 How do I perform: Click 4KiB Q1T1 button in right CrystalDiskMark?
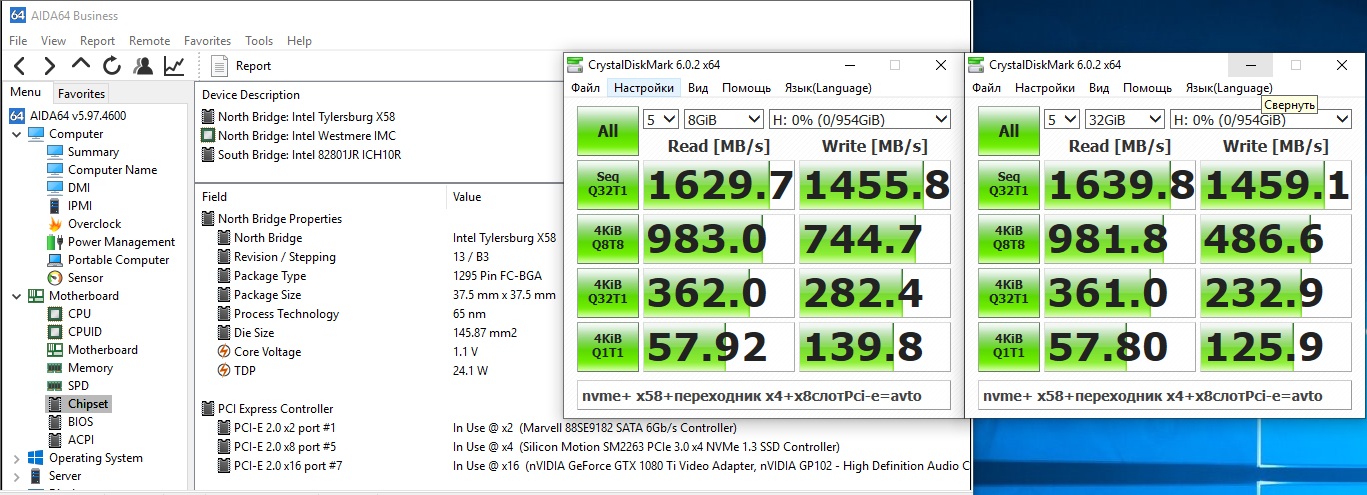tap(1009, 346)
